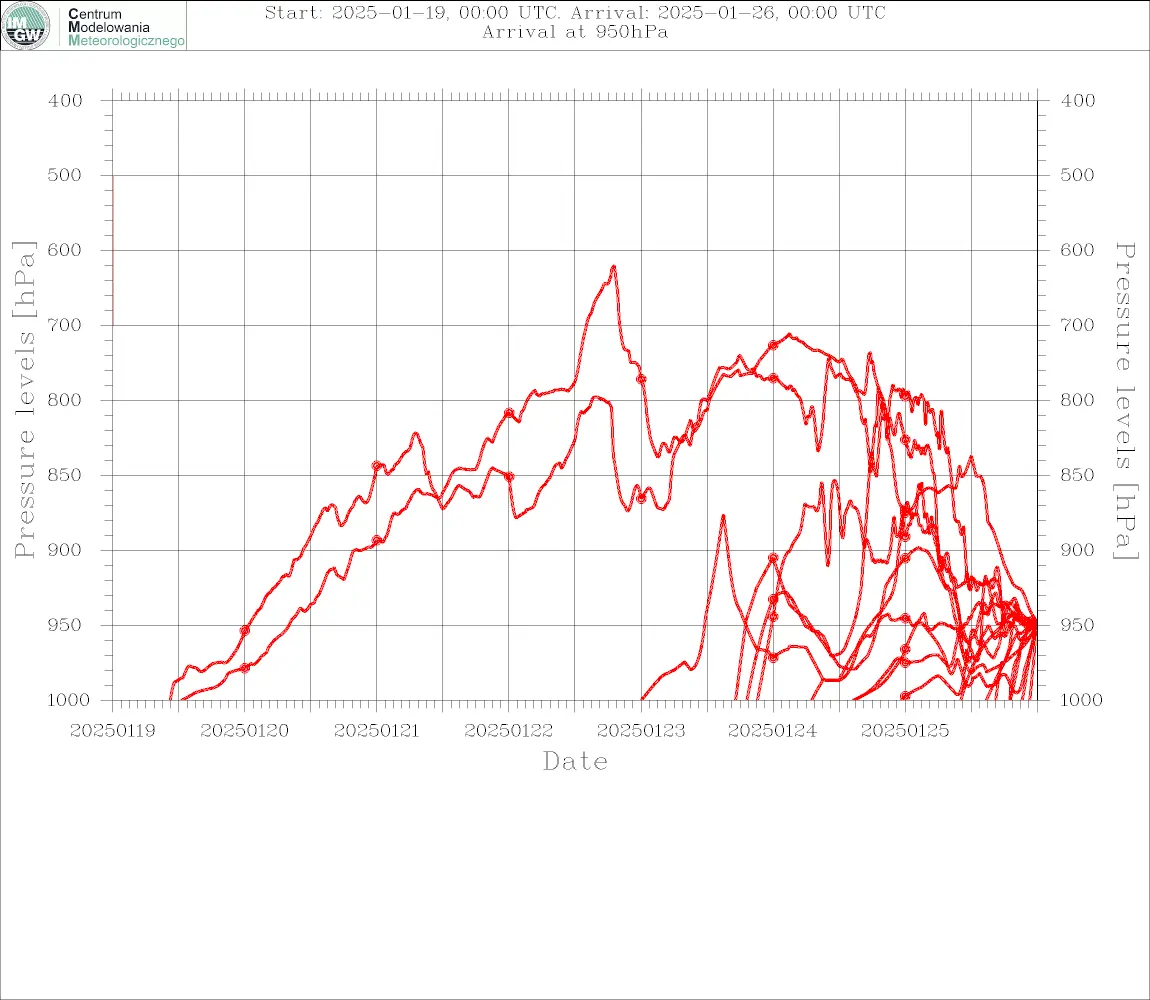Click the circle marker at 20250123 near 865 hPa
The width and height of the screenshot is (1150, 1000).
[x=641, y=498]
